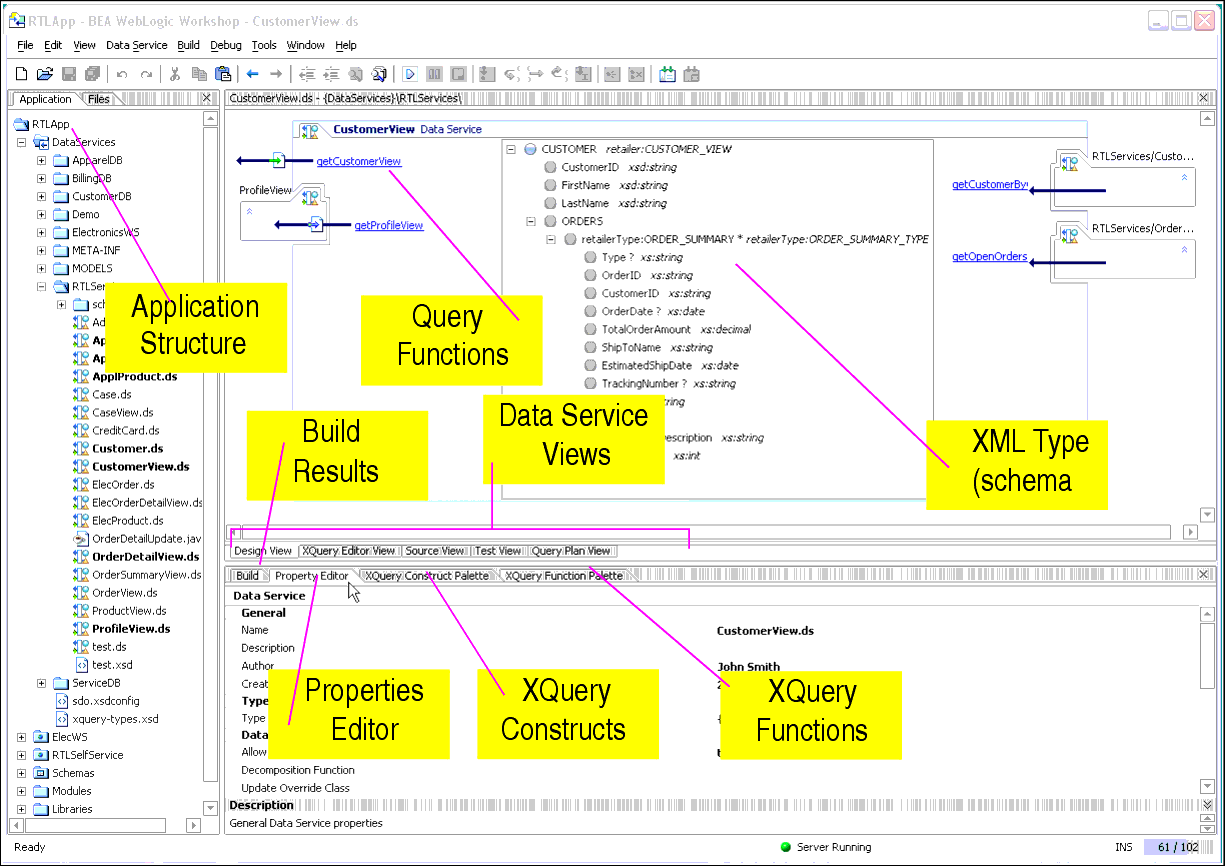Open the Query Plan View tab

click(x=571, y=551)
